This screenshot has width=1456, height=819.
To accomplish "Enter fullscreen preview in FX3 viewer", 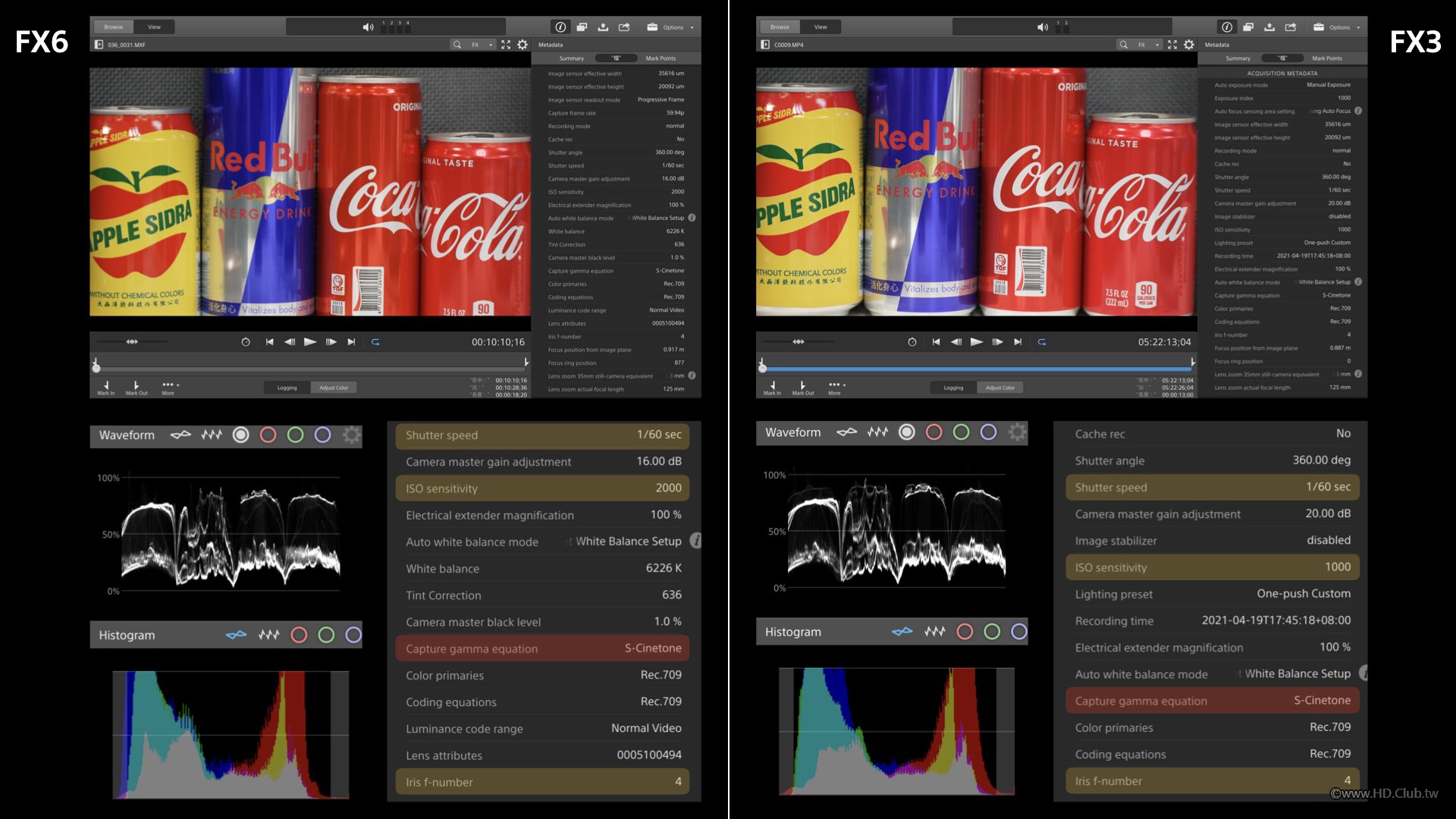I will (1172, 45).
